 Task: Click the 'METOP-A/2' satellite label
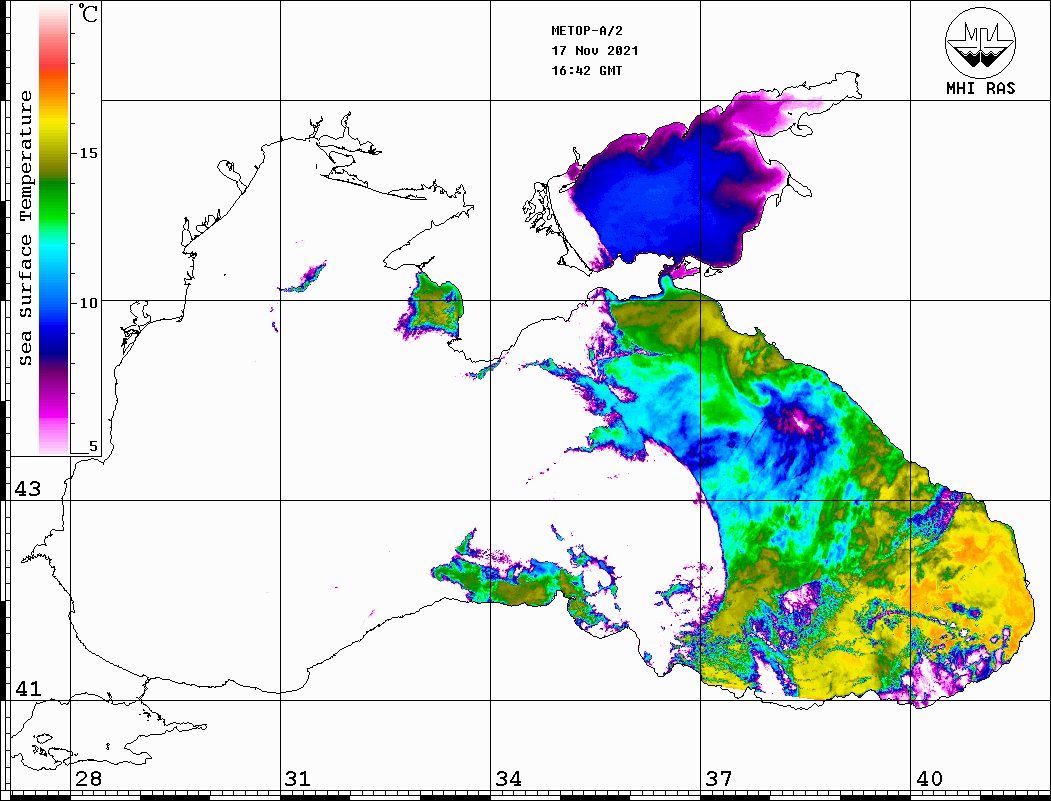tap(586, 31)
